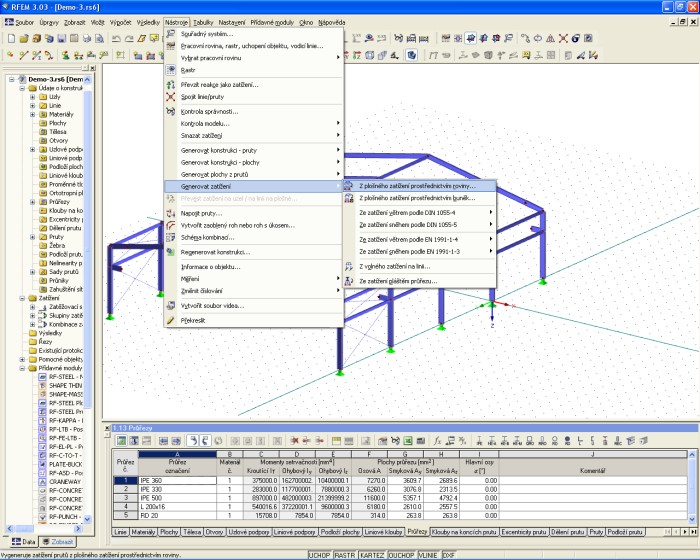Click the Undo arrow icon
Screen dimensions: 700x560
116,38
